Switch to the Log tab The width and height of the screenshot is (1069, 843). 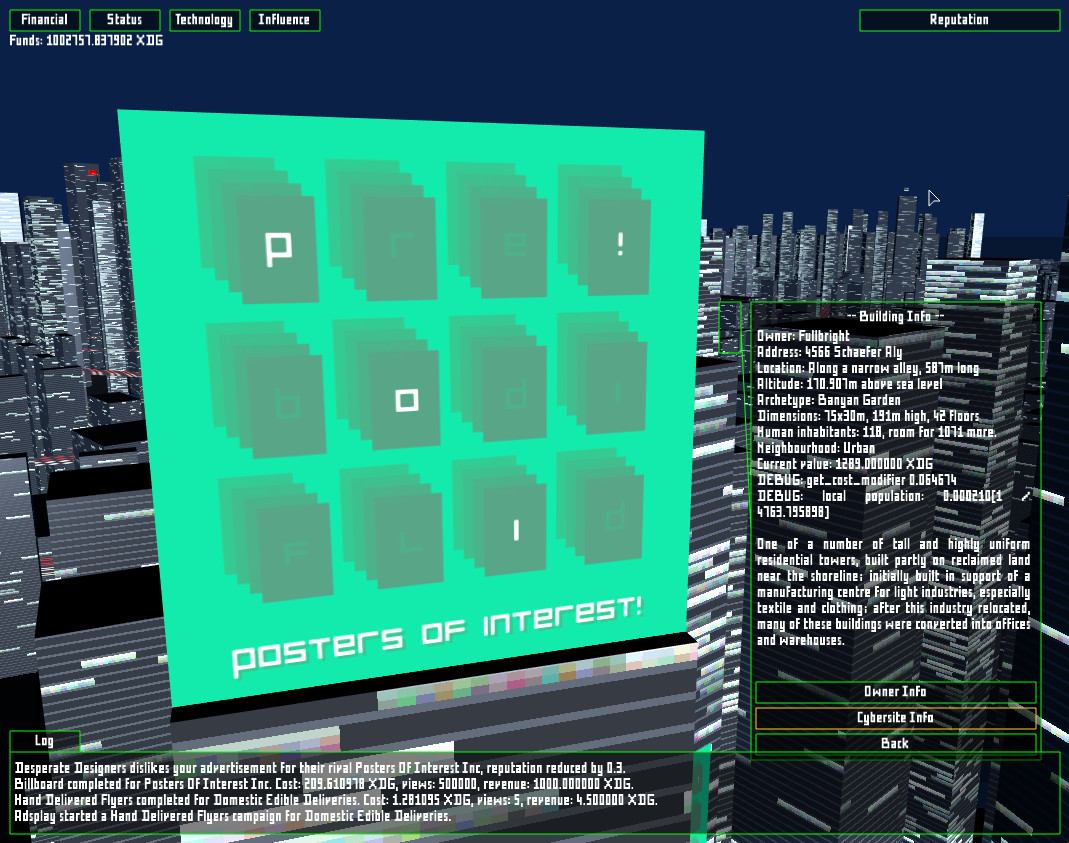pyautogui.click(x=42, y=740)
